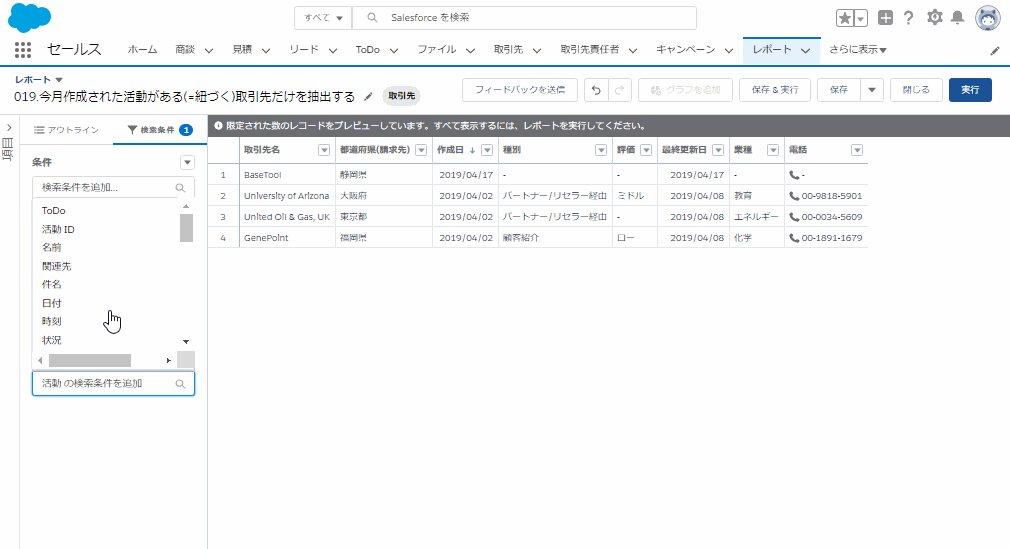The image size is (1010, 549).
Task: Open the 種別 column menu arrow
Action: [601, 150]
